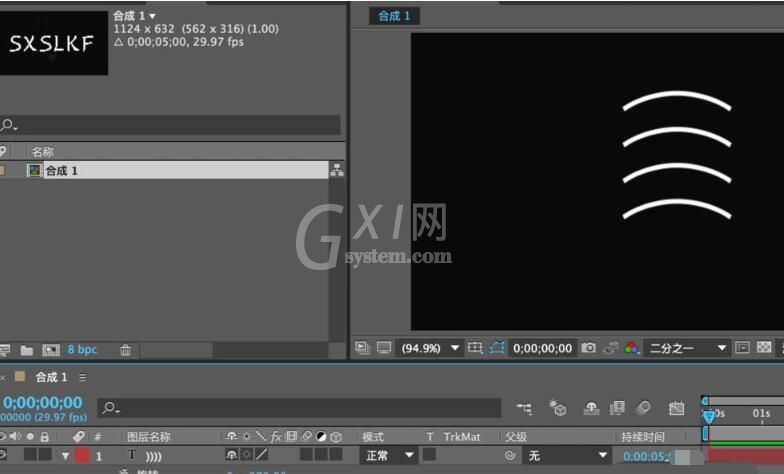Click the Interpret Footage icon

click(x=5, y=350)
